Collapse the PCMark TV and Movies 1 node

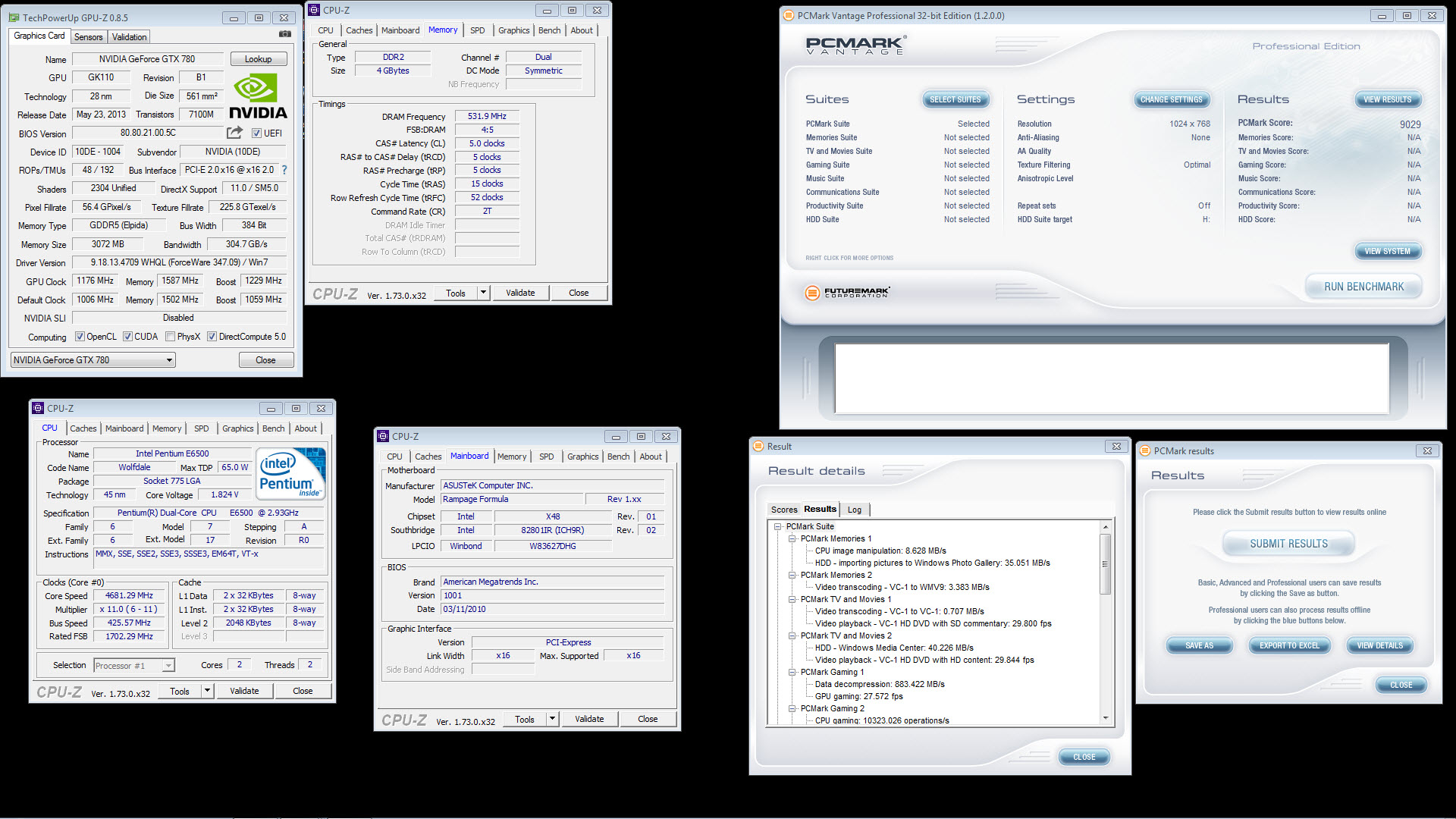click(792, 599)
